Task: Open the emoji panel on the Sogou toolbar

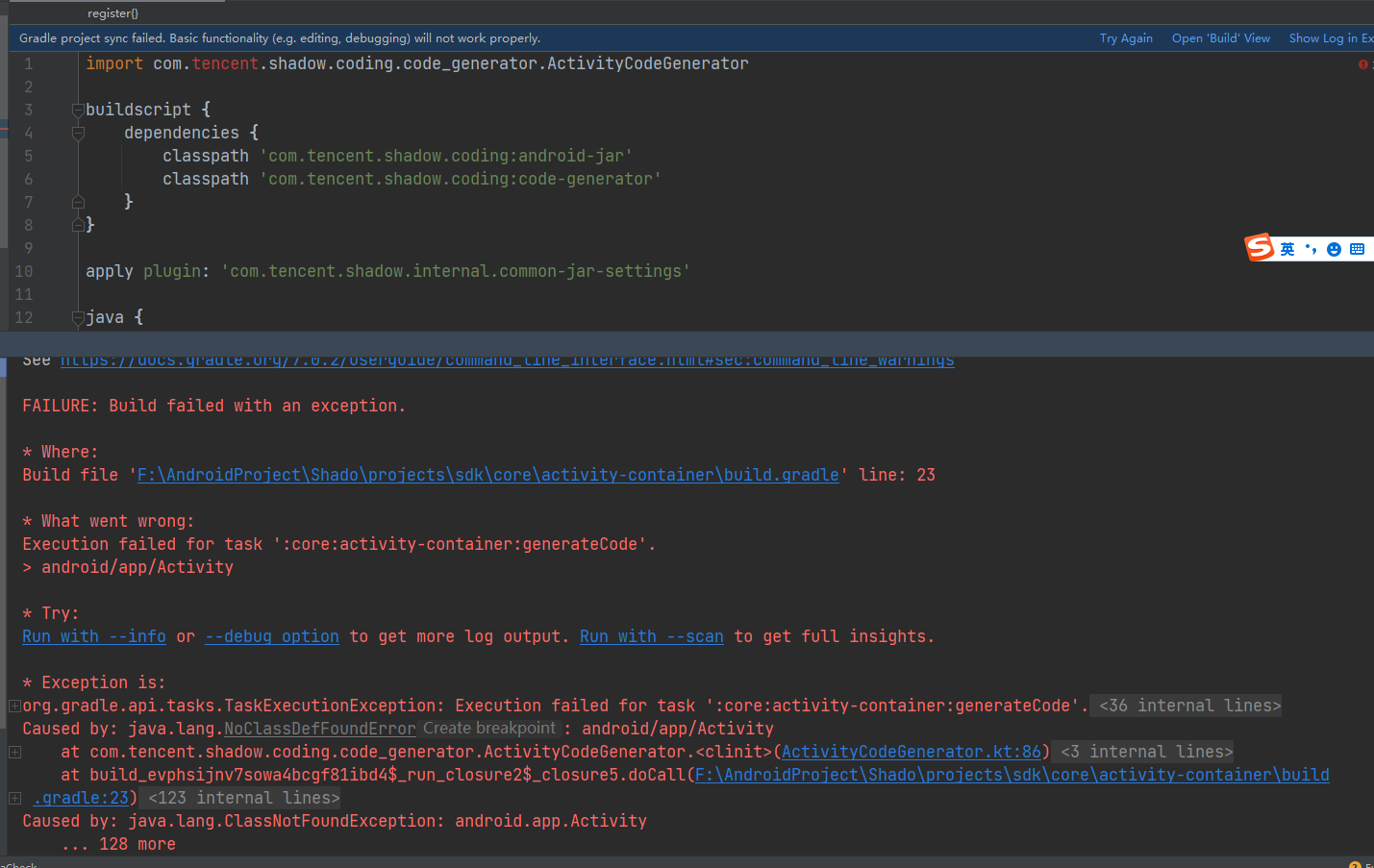Action: 1334,248
